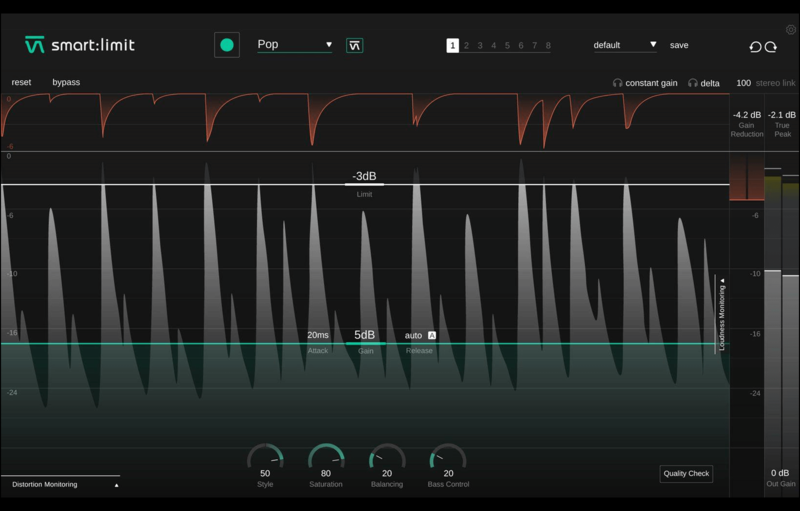Click the smart:limit logo
This screenshot has width=800, height=511.
coord(80,45)
